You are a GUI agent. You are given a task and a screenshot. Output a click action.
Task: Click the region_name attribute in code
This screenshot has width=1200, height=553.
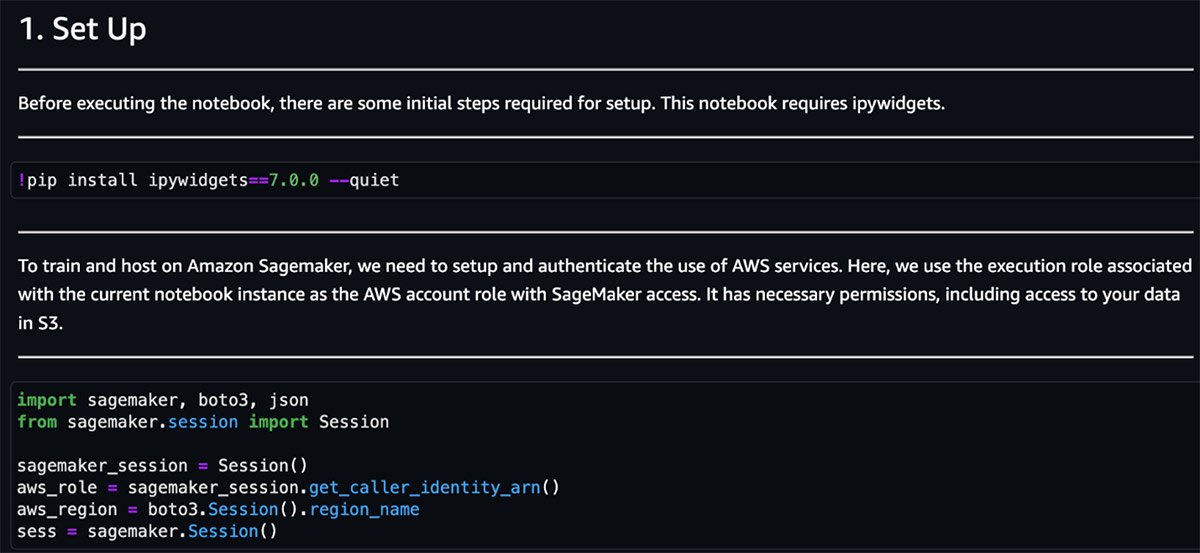366,510
